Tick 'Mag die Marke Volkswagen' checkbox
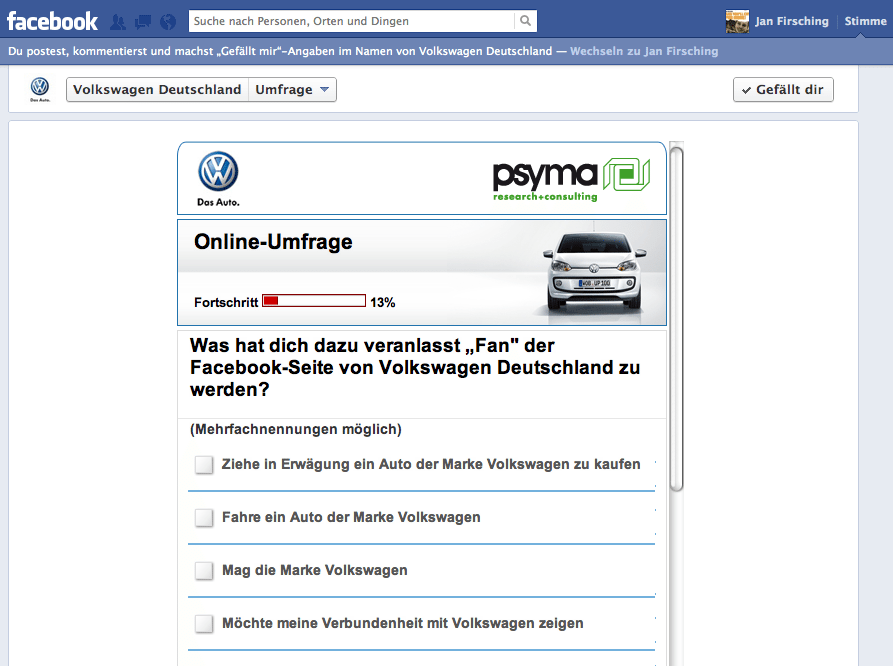The width and height of the screenshot is (893, 666). click(203, 571)
